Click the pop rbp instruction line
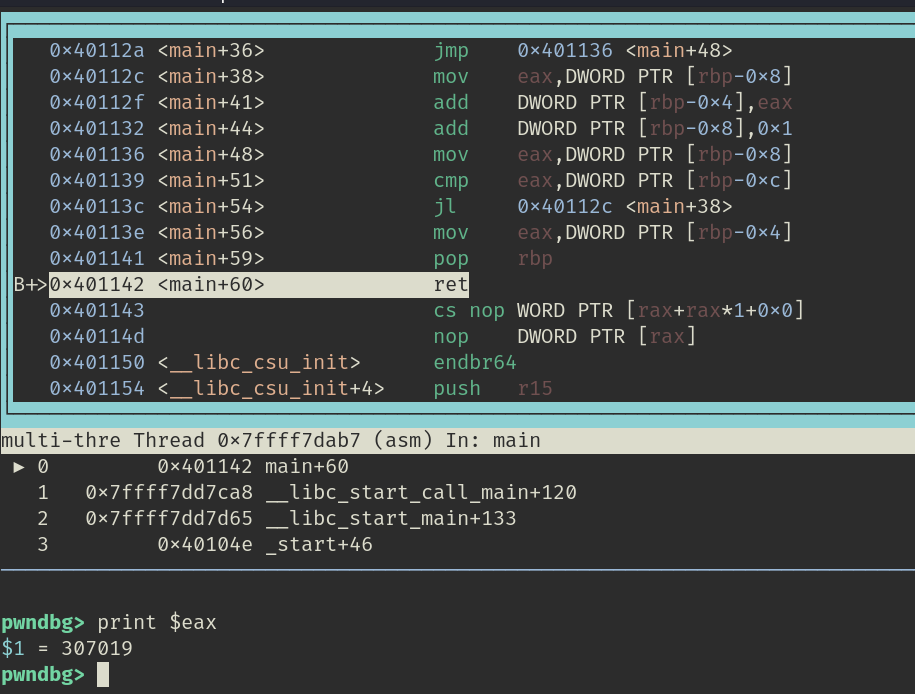Screen dimensions: 915x694 (301, 259)
